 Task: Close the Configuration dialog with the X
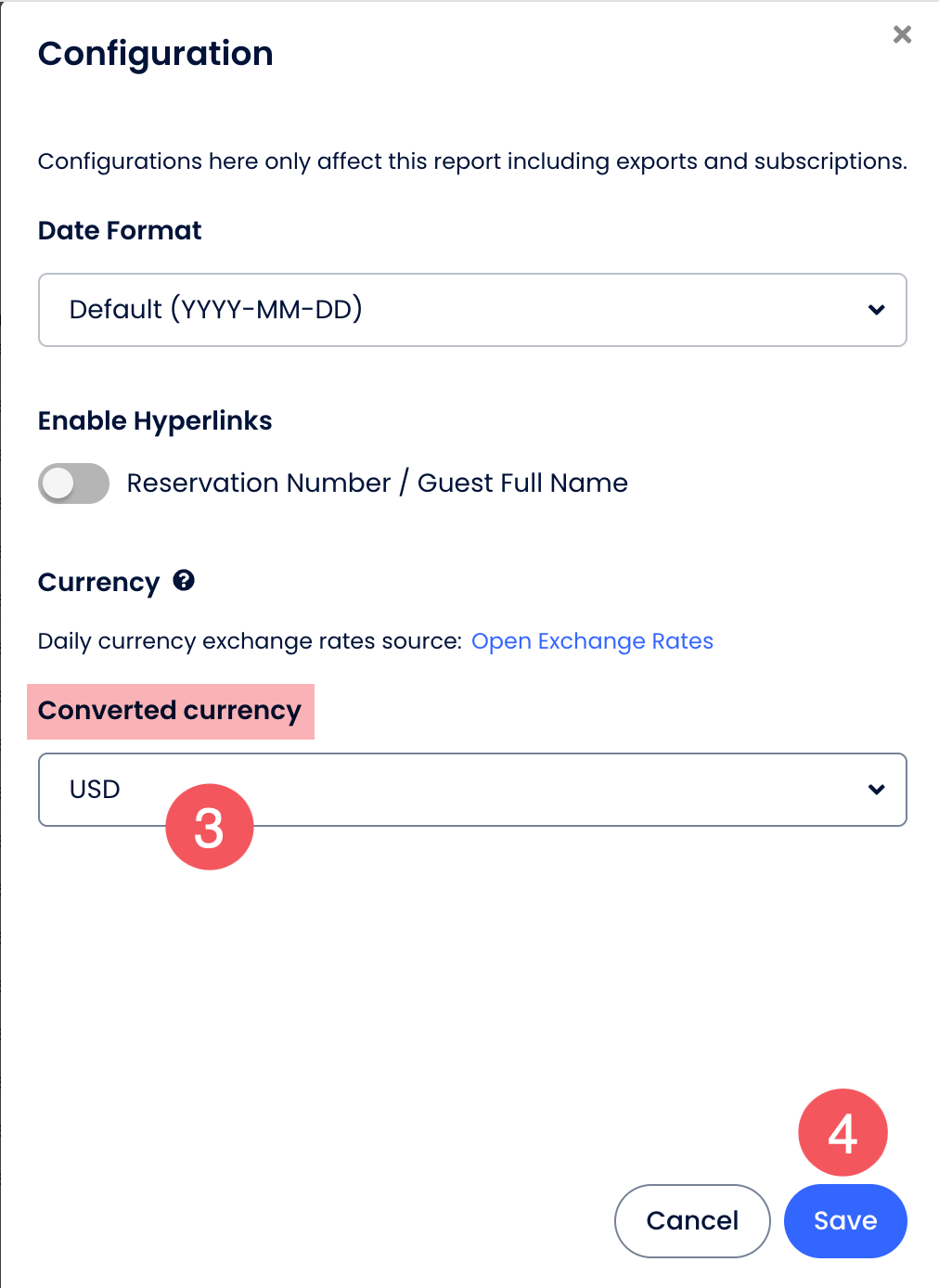[x=902, y=35]
